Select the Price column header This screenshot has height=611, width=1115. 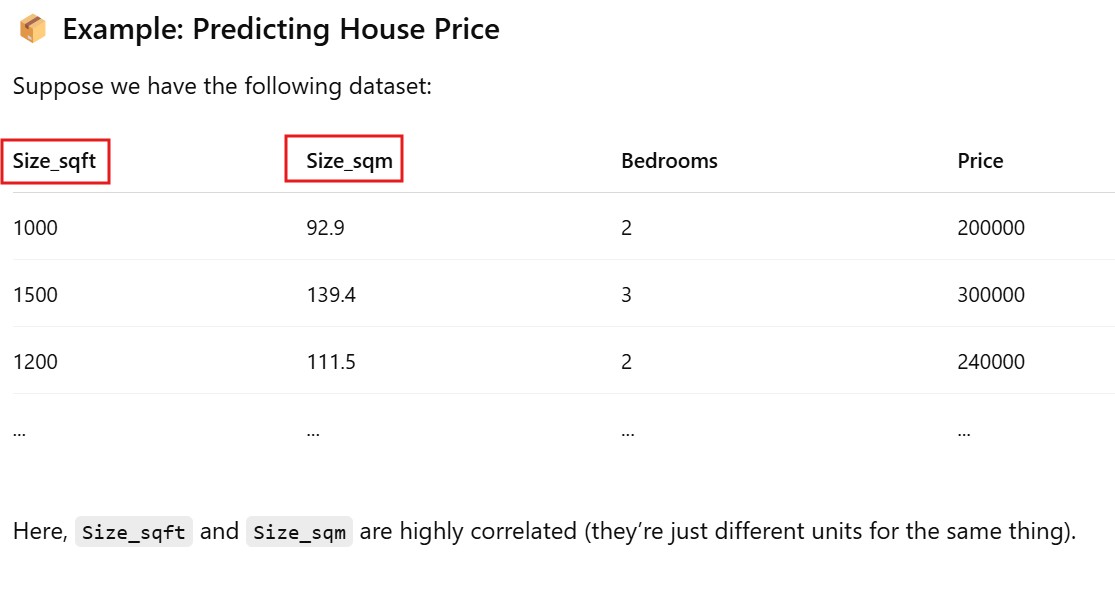click(x=980, y=161)
